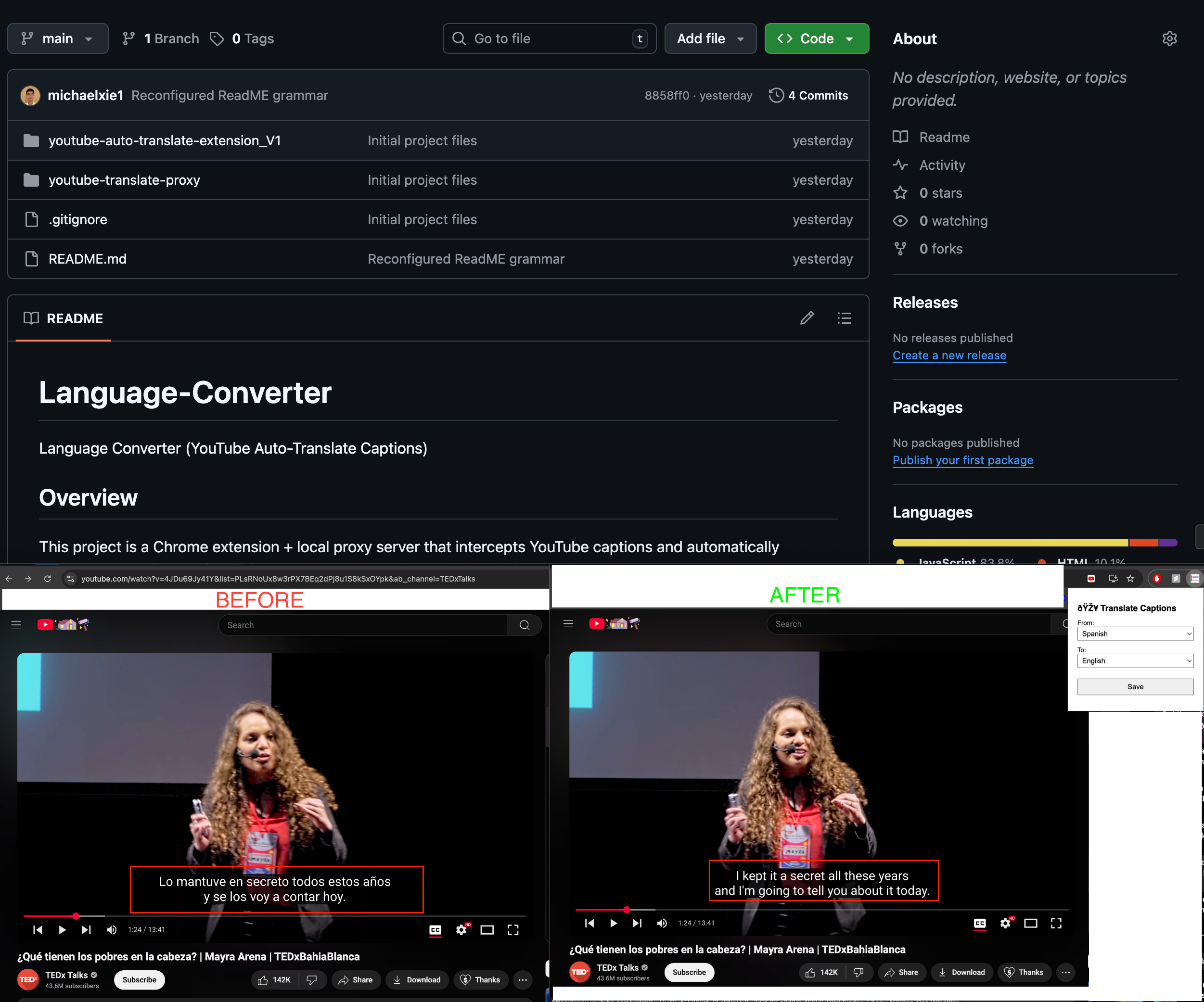Image resolution: width=1204 pixels, height=1002 pixels.
Task: Open site info icon beside the YouTube URL
Action: pos(71,579)
